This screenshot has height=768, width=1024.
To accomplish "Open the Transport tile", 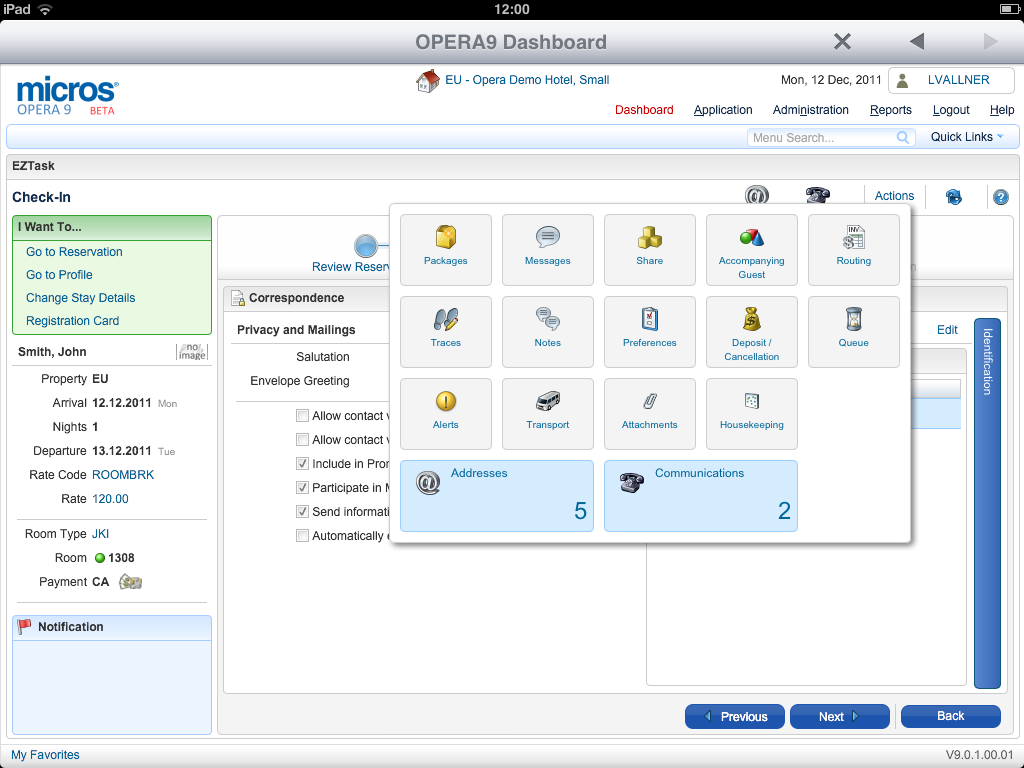I will (547, 414).
